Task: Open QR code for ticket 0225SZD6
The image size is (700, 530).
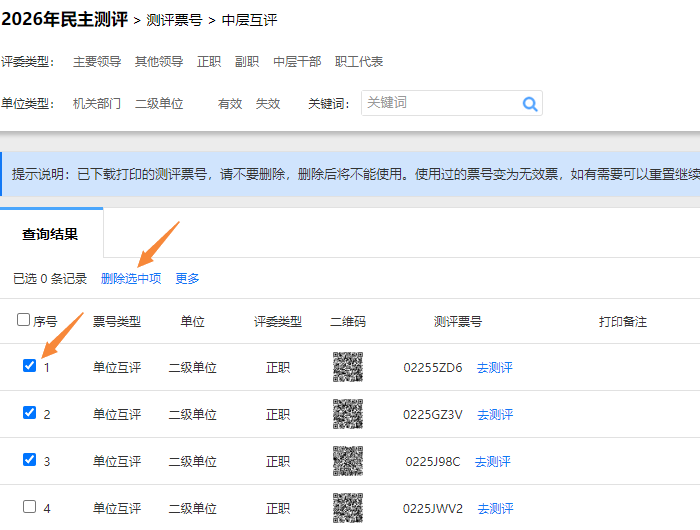Action: coord(347,367)
